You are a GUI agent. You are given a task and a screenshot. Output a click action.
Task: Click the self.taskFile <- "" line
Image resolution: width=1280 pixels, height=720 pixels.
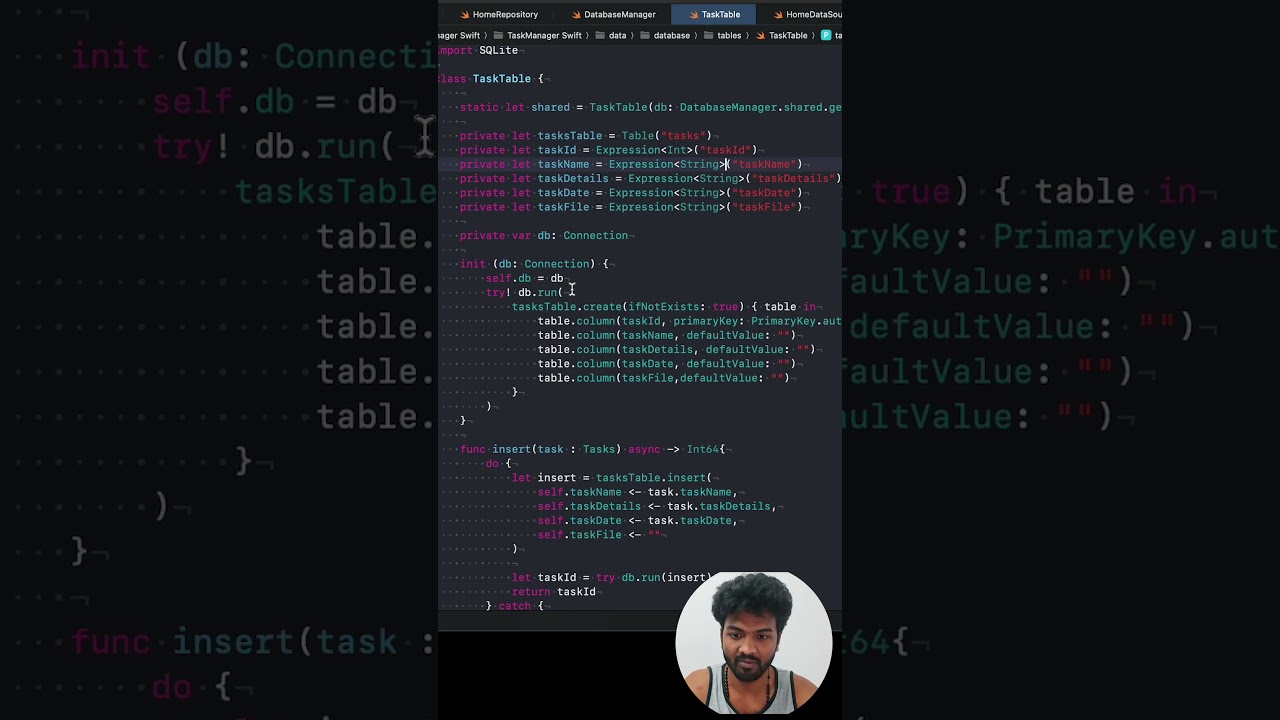point(600,535)
